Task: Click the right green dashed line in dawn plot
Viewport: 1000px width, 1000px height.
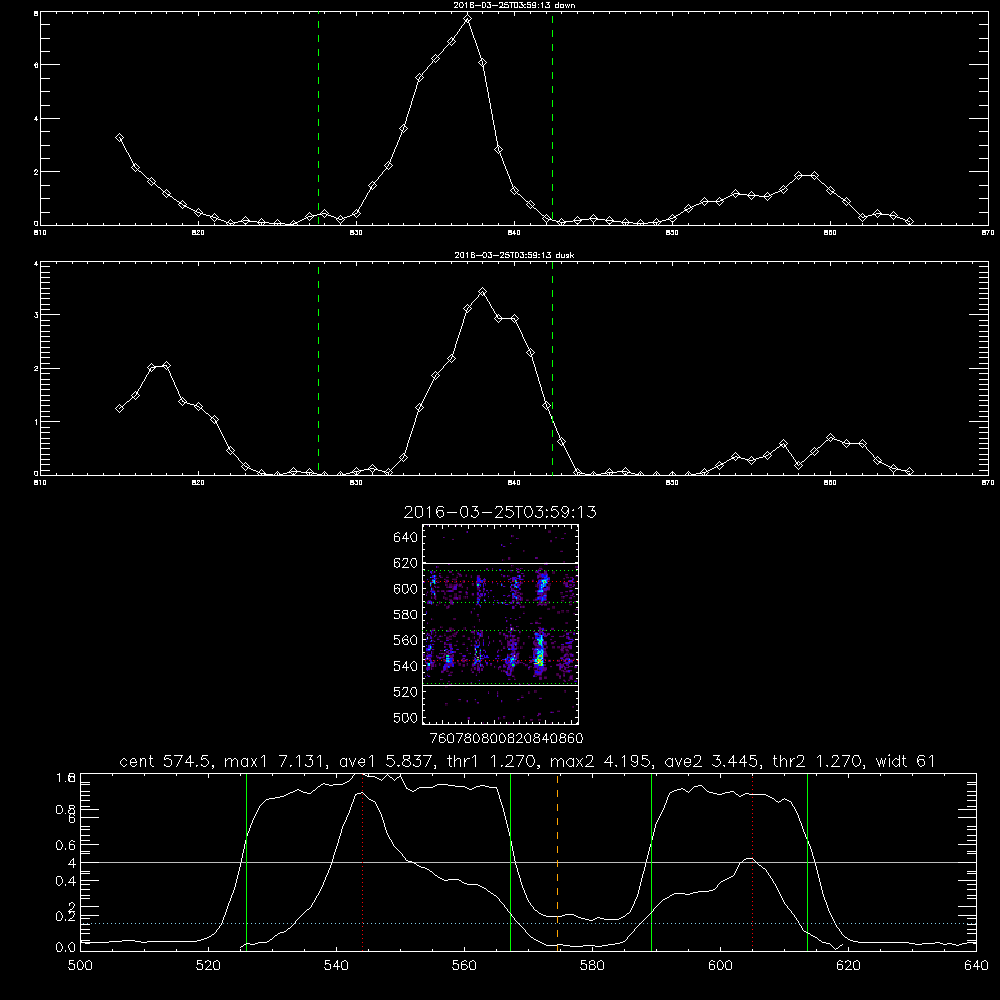Action: pyautogui.click(x=552, y=118)
